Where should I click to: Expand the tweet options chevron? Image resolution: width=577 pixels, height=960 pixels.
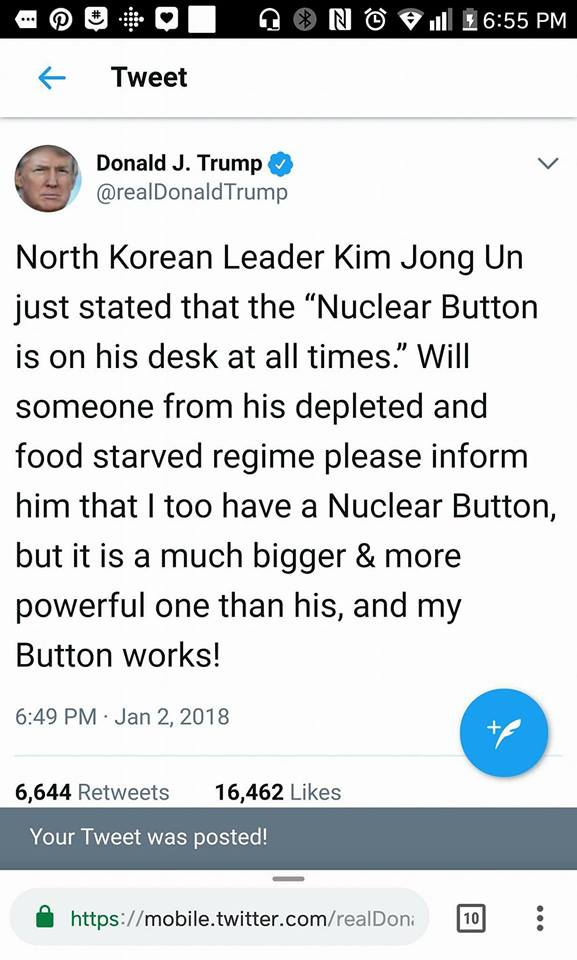(x=547, y=163)
